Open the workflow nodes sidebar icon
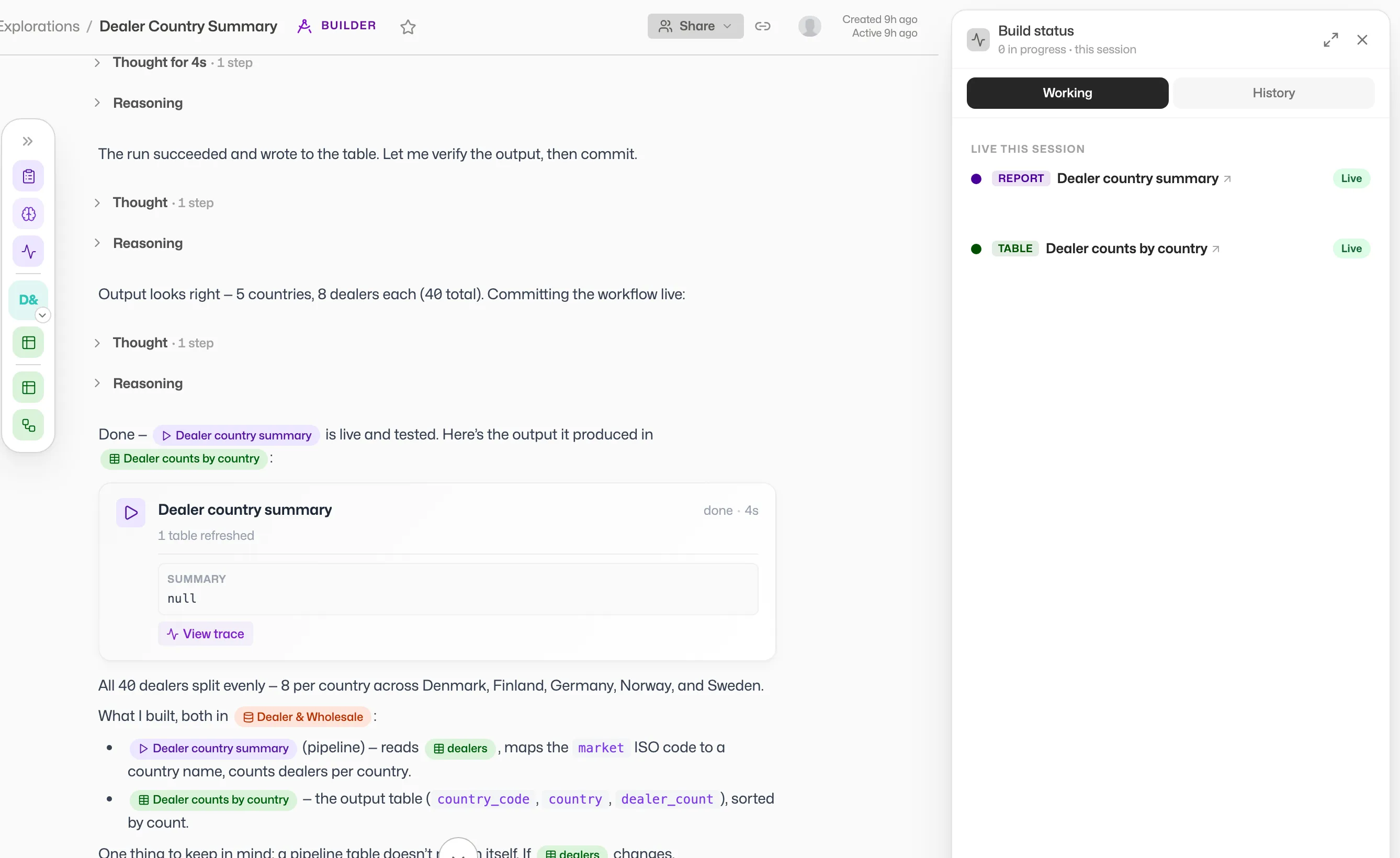 click(x=28, y=425)
